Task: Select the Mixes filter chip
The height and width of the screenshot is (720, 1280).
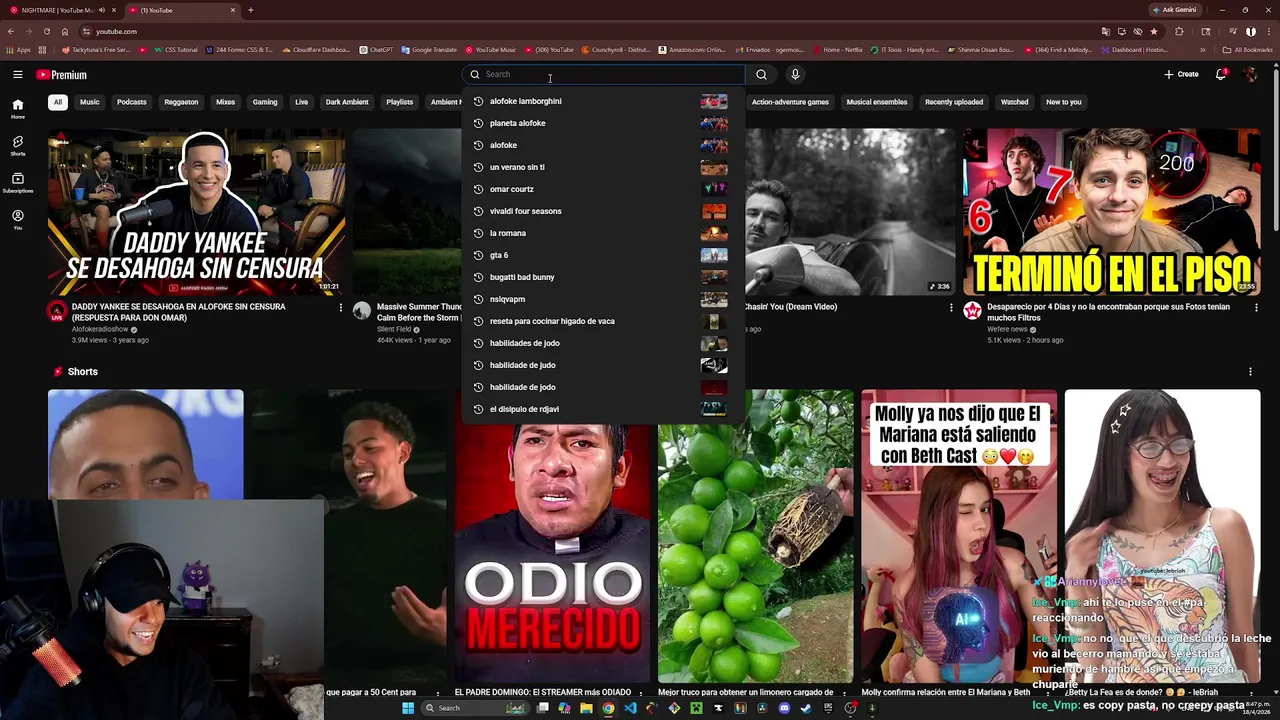Action: (225, 102)
